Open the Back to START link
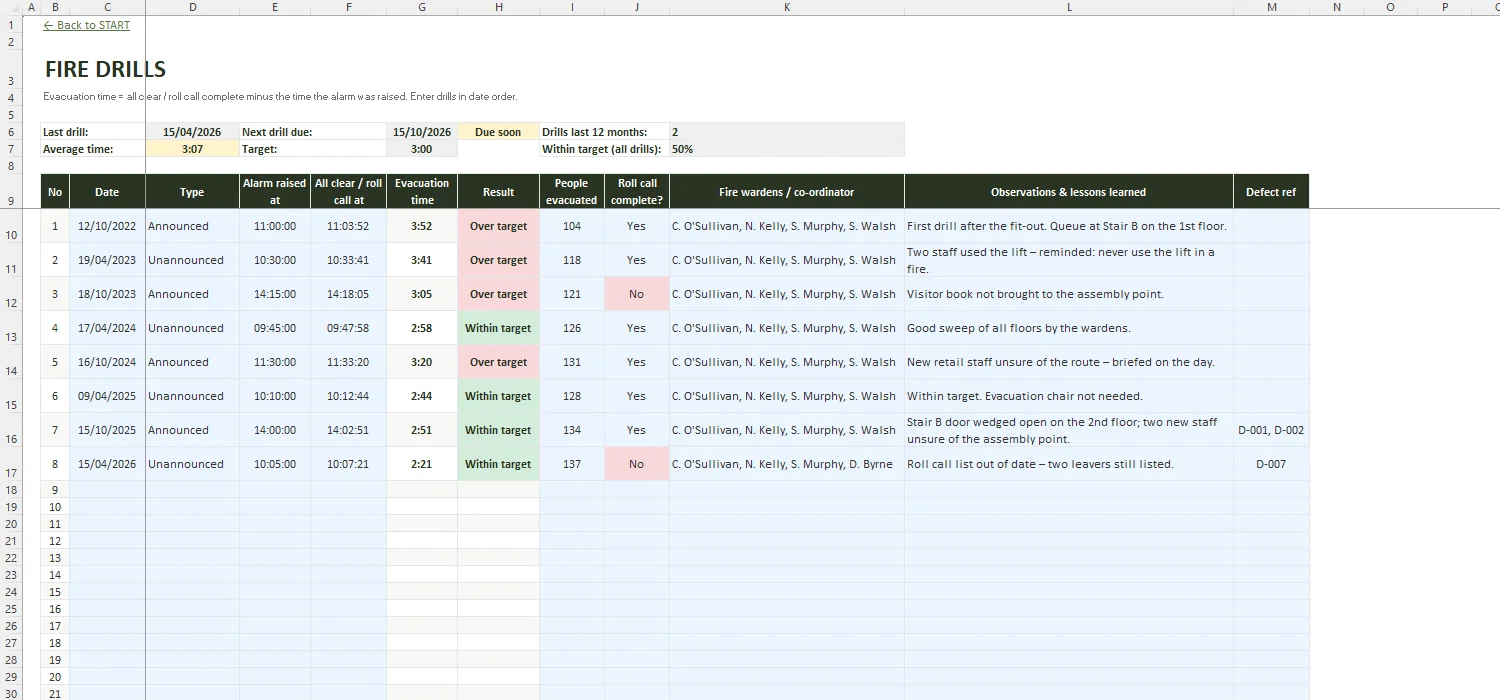 click(x=87, y=25)
